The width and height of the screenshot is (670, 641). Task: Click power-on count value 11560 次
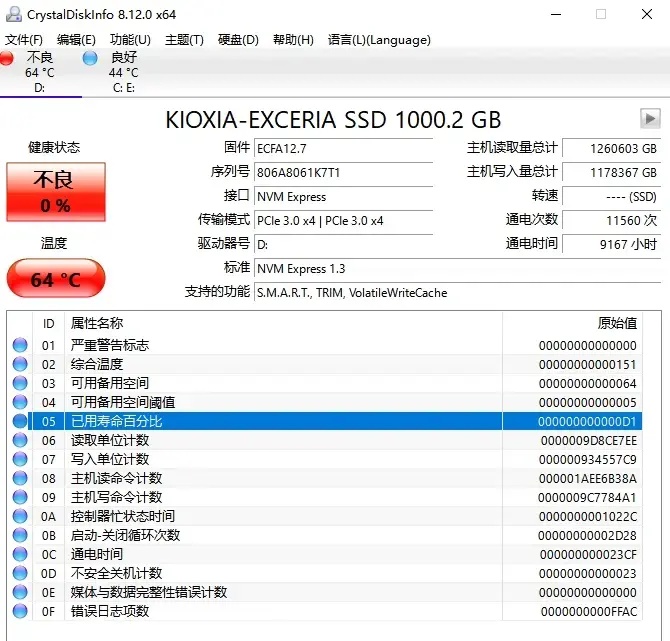click(611, 221)
